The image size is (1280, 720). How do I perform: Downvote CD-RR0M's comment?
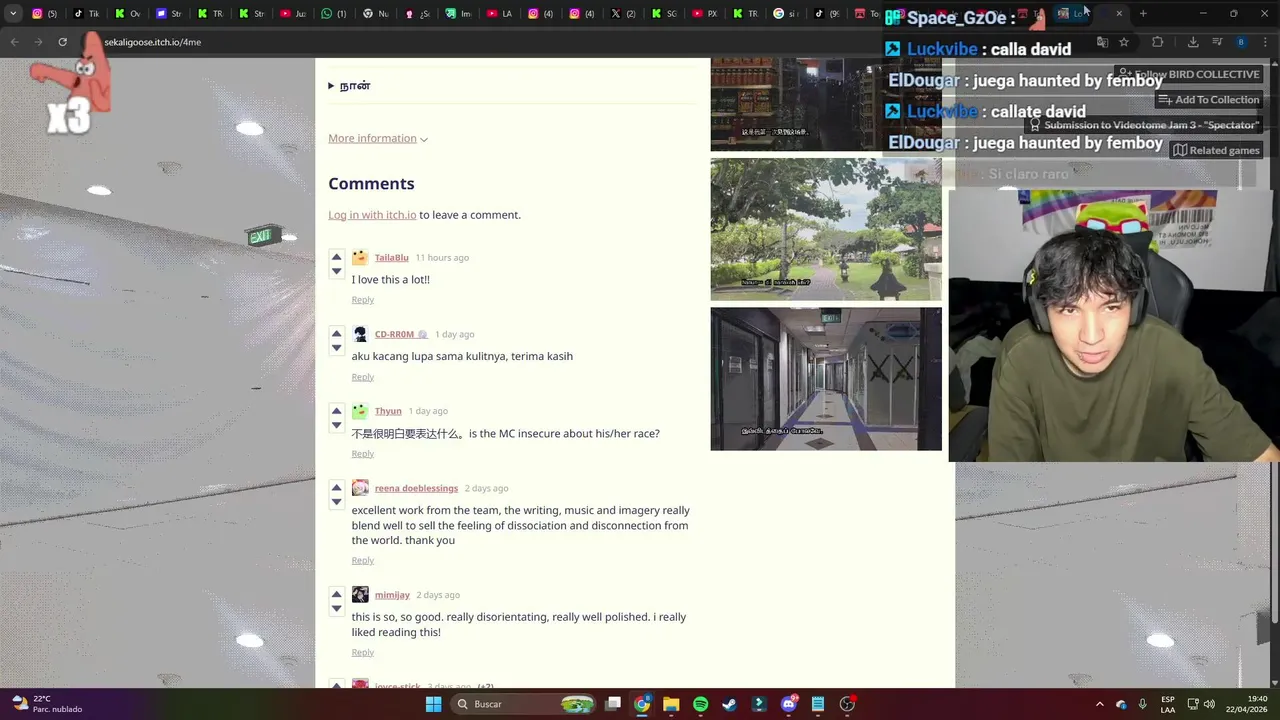(x=336, y=348)
